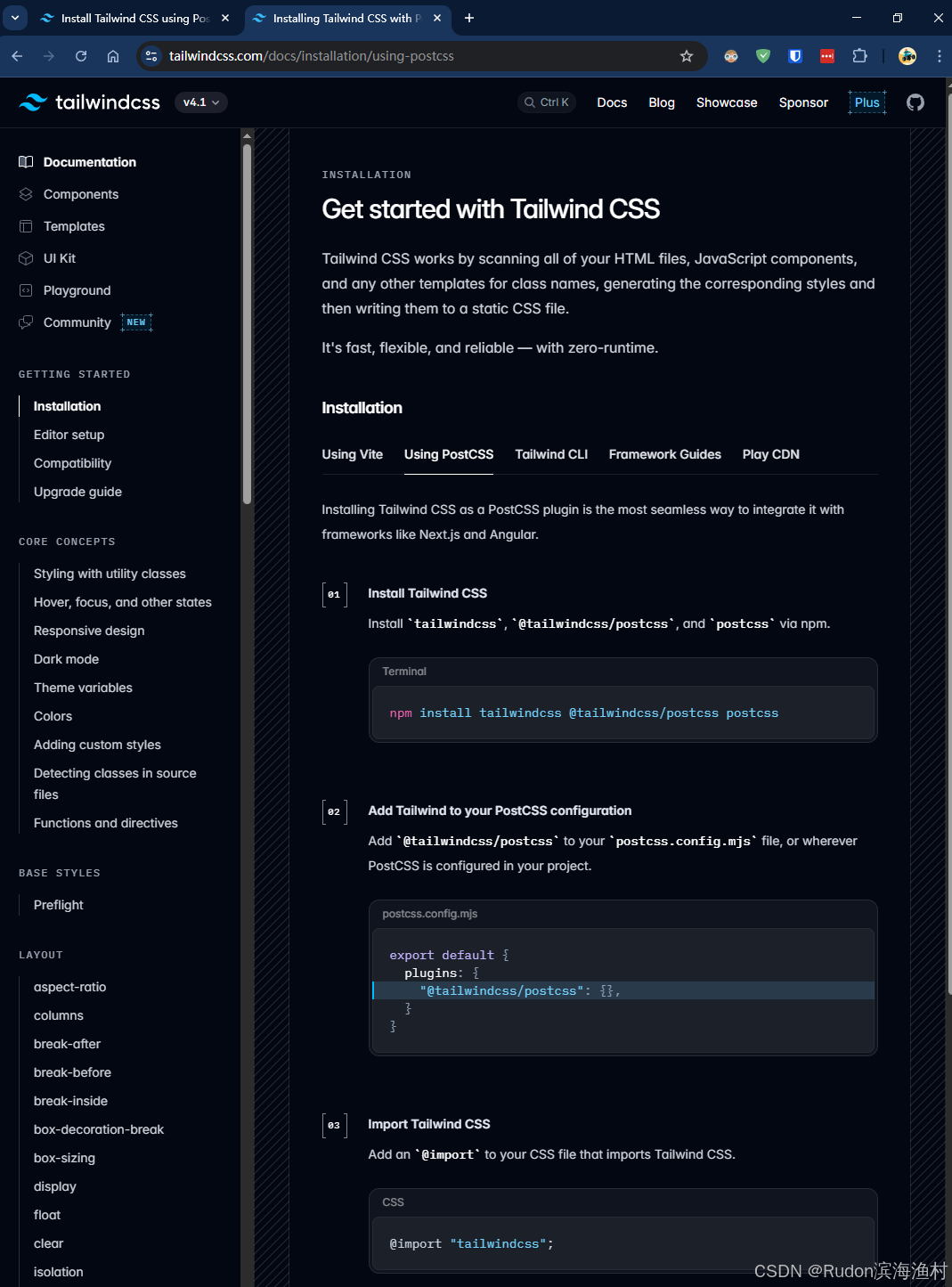Click the Playground code icon
Viewport: 952px width, 1287px height.
click(x=26, y=290)
